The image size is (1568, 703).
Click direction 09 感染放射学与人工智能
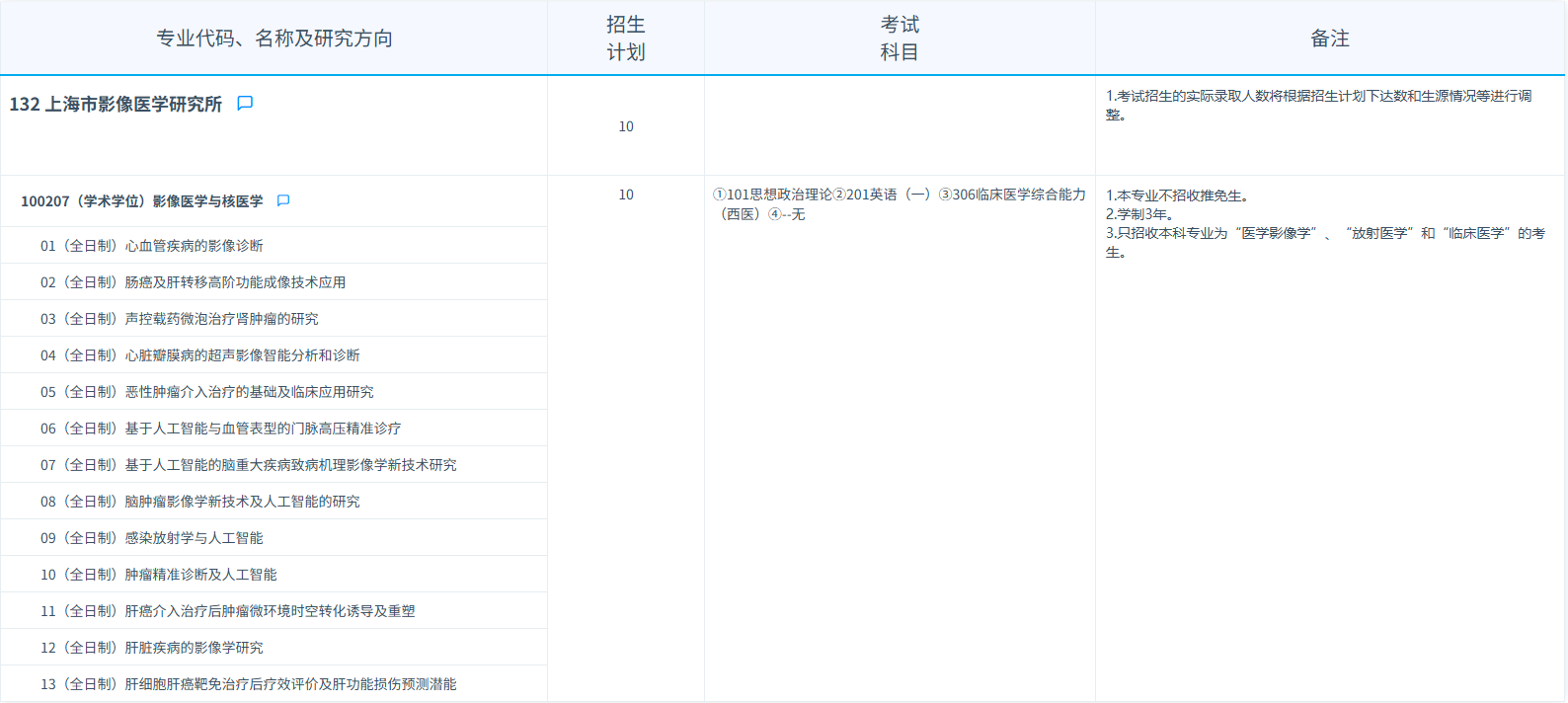151,538
